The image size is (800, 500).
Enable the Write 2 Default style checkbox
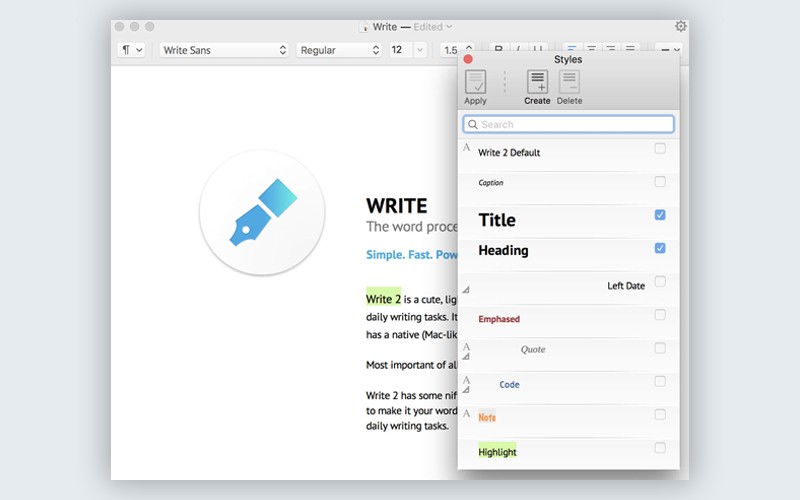(660, 148)
